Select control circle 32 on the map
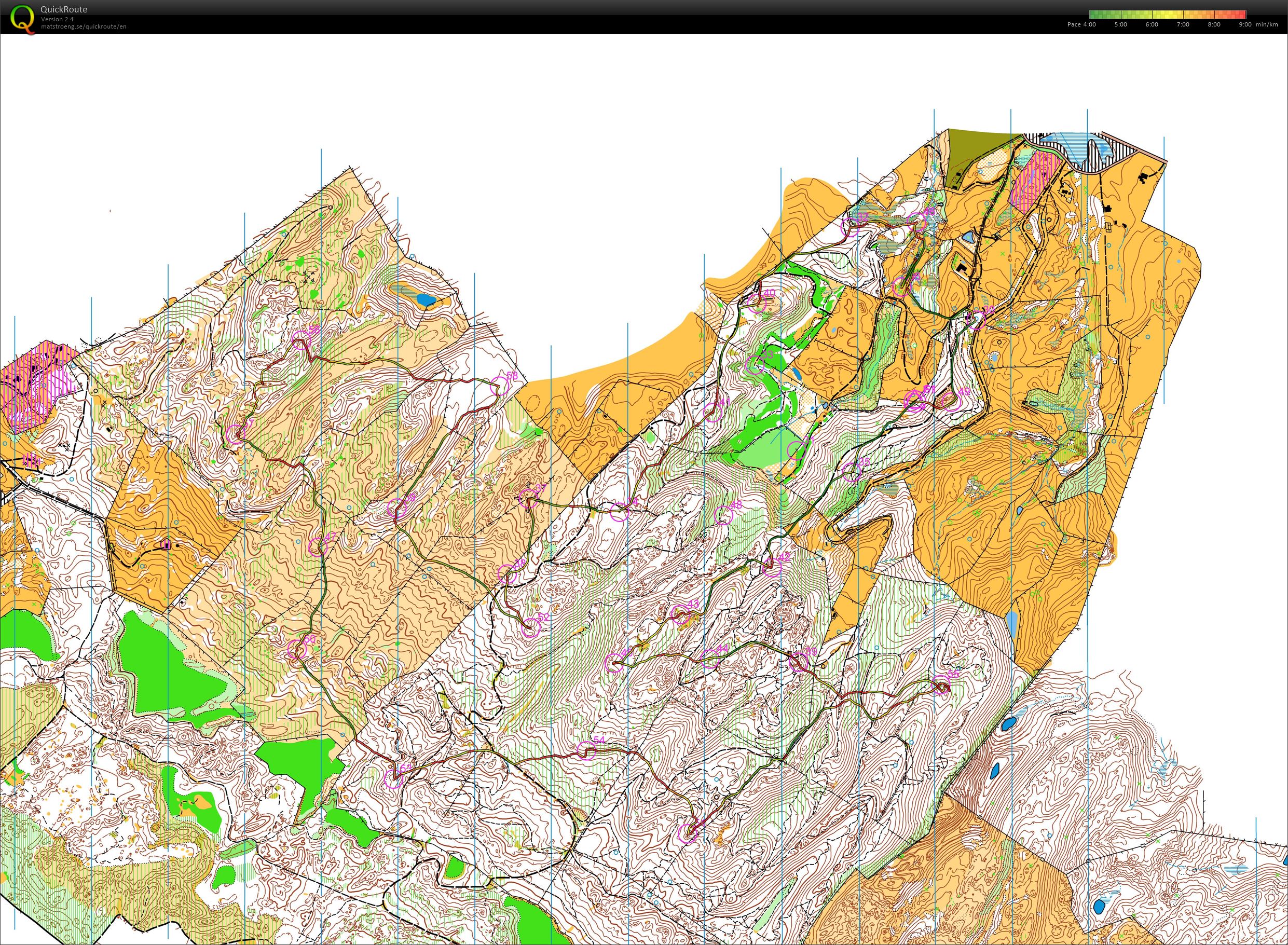 [x=851, y=227]
